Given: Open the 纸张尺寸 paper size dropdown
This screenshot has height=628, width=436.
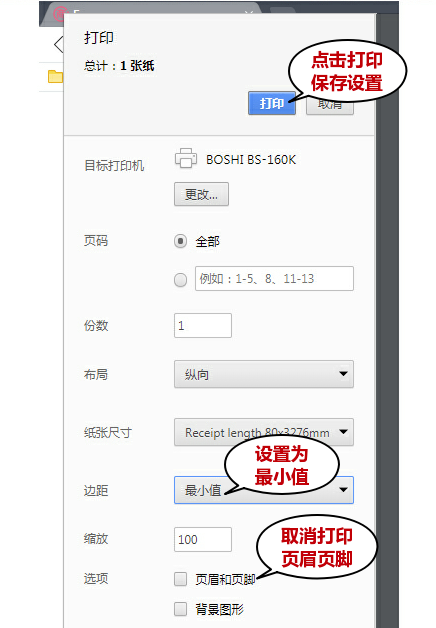Looking at the screenshot, I should point(263,432).
